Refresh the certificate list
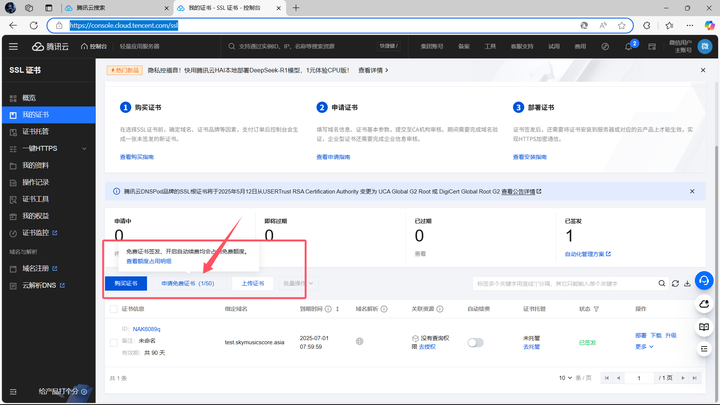 [675, 283]
